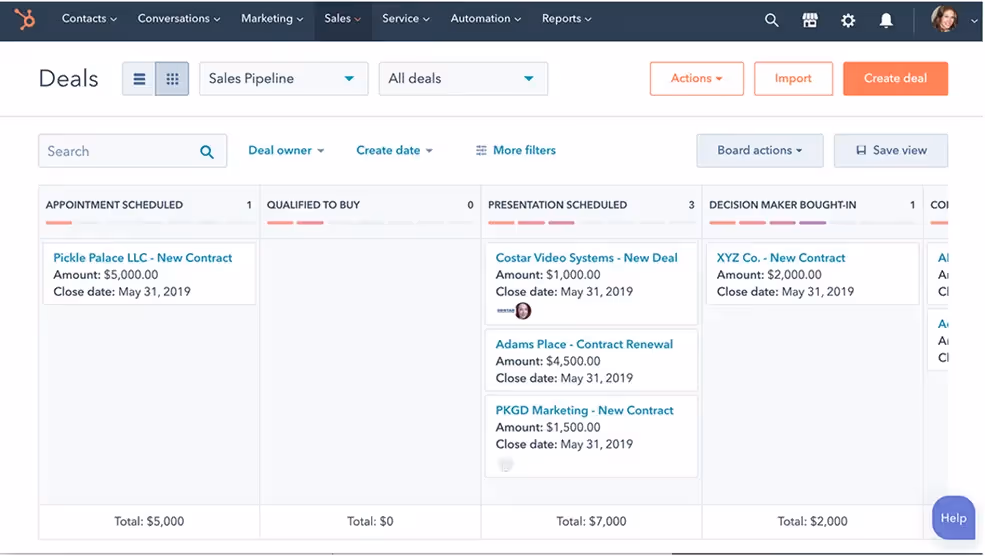Open the notifications bell

(886, 20)
